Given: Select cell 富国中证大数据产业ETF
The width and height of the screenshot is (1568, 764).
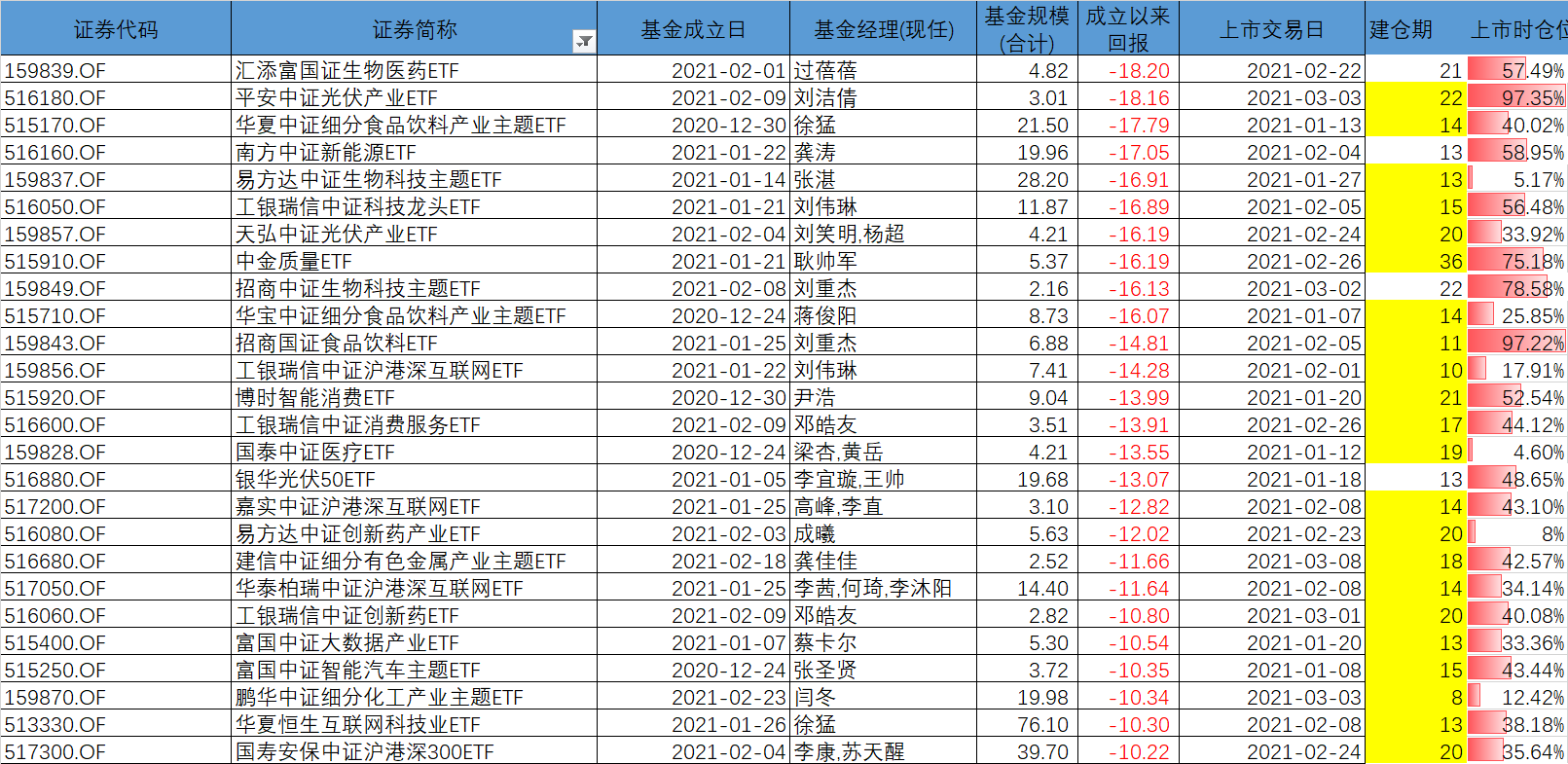Looking at the screenshot, I should coord(414,642).
